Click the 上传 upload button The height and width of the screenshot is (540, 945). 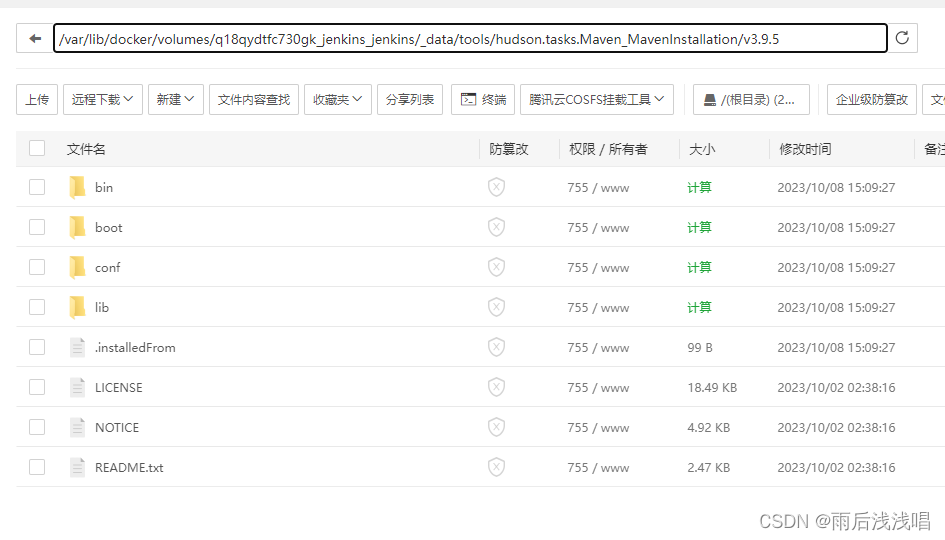tap(37, 99)
